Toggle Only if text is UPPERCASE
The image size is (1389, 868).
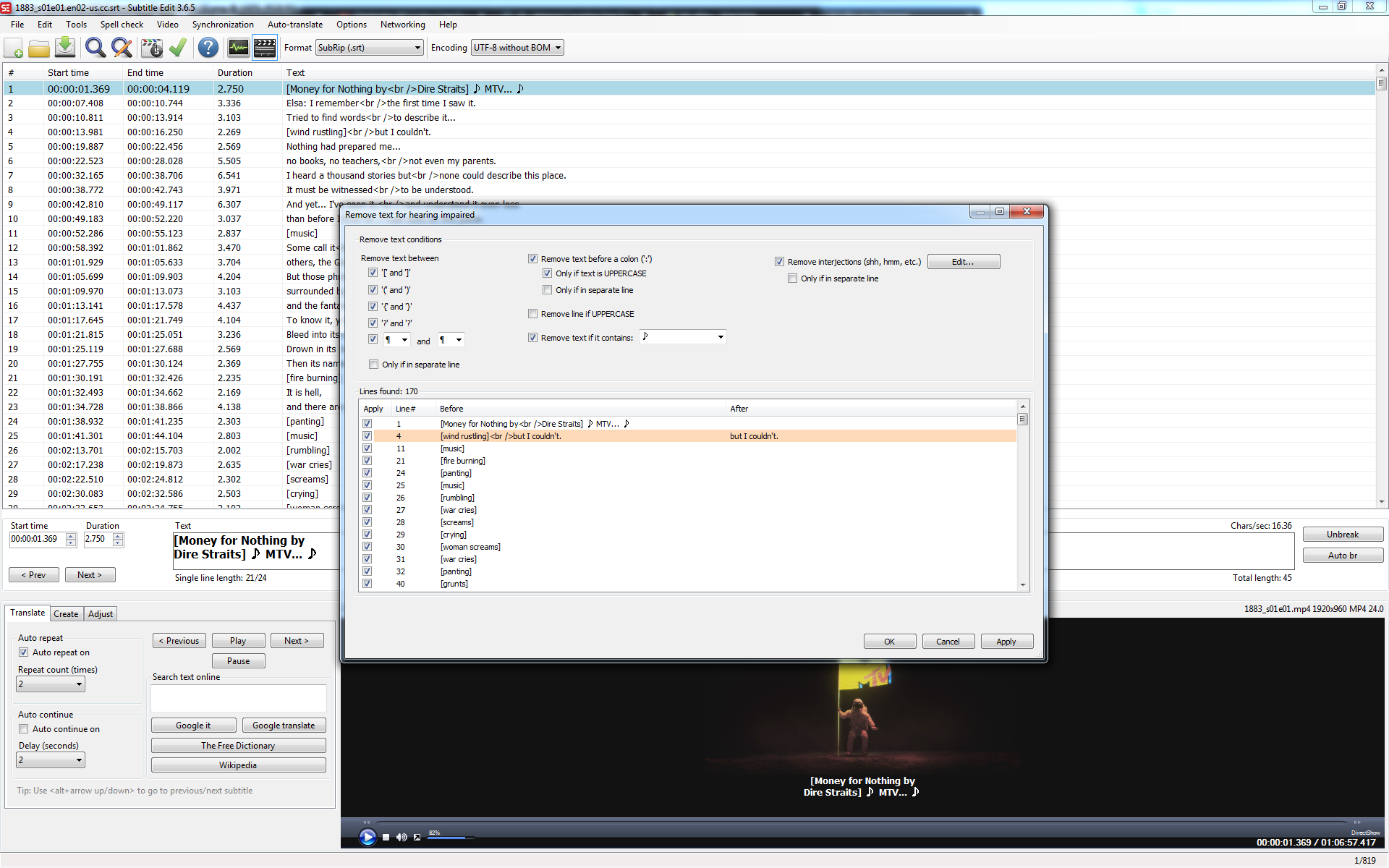(548, 273)
